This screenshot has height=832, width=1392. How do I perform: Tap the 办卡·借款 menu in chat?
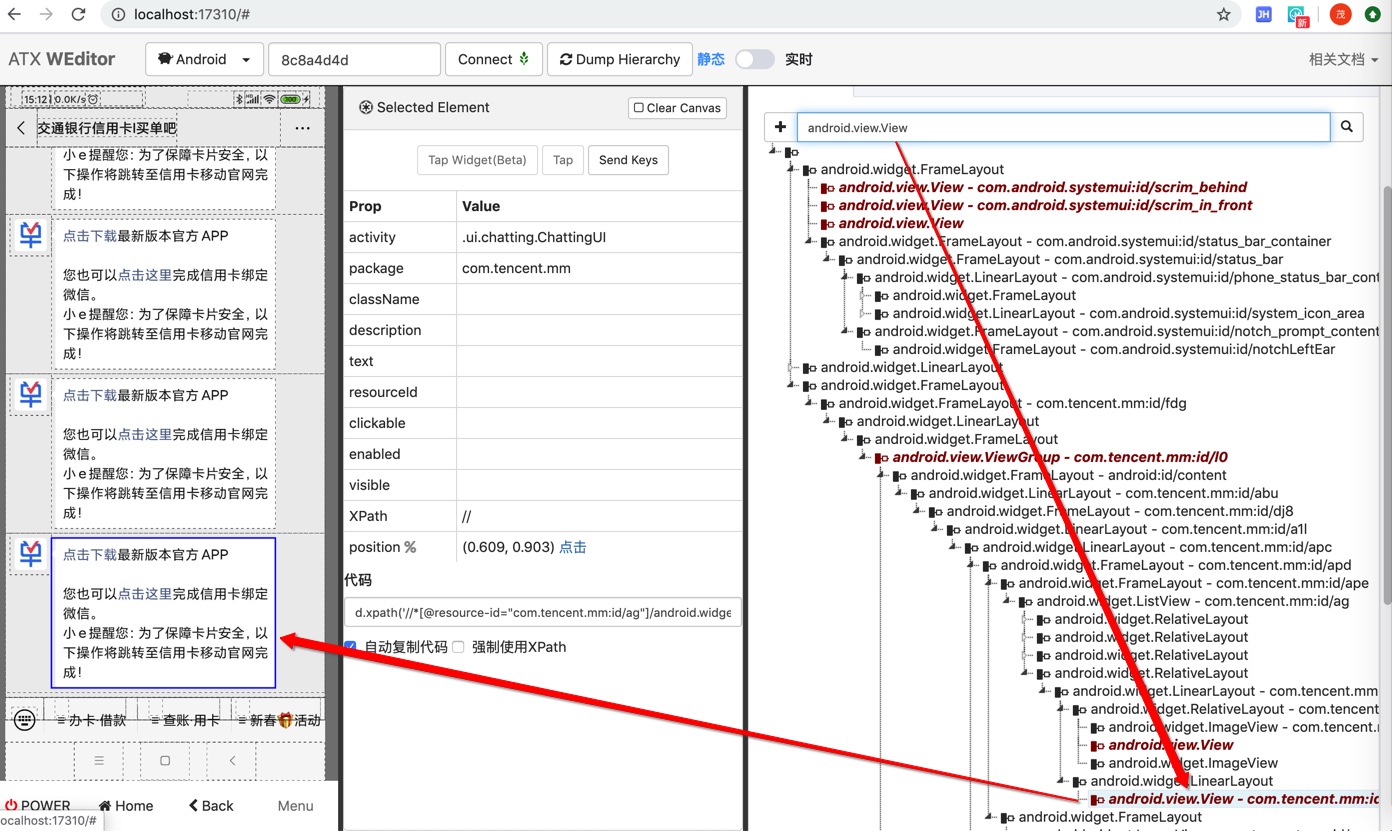pyautogui.click(x=92, y=720)
